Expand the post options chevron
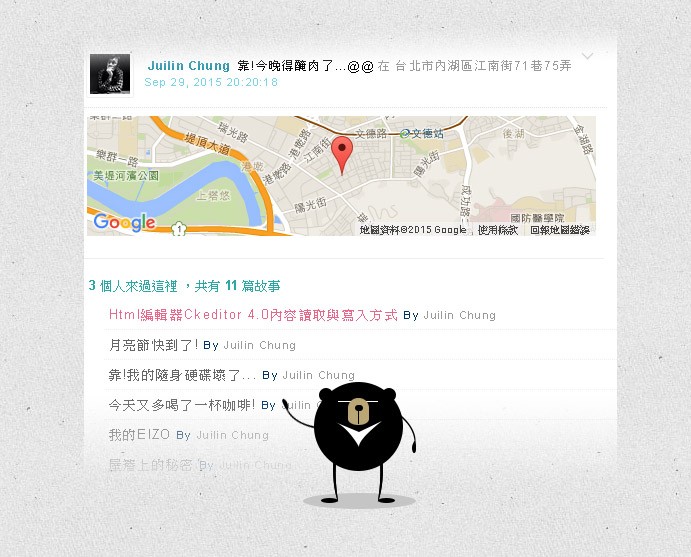691x557 pixels. (587, 56)
